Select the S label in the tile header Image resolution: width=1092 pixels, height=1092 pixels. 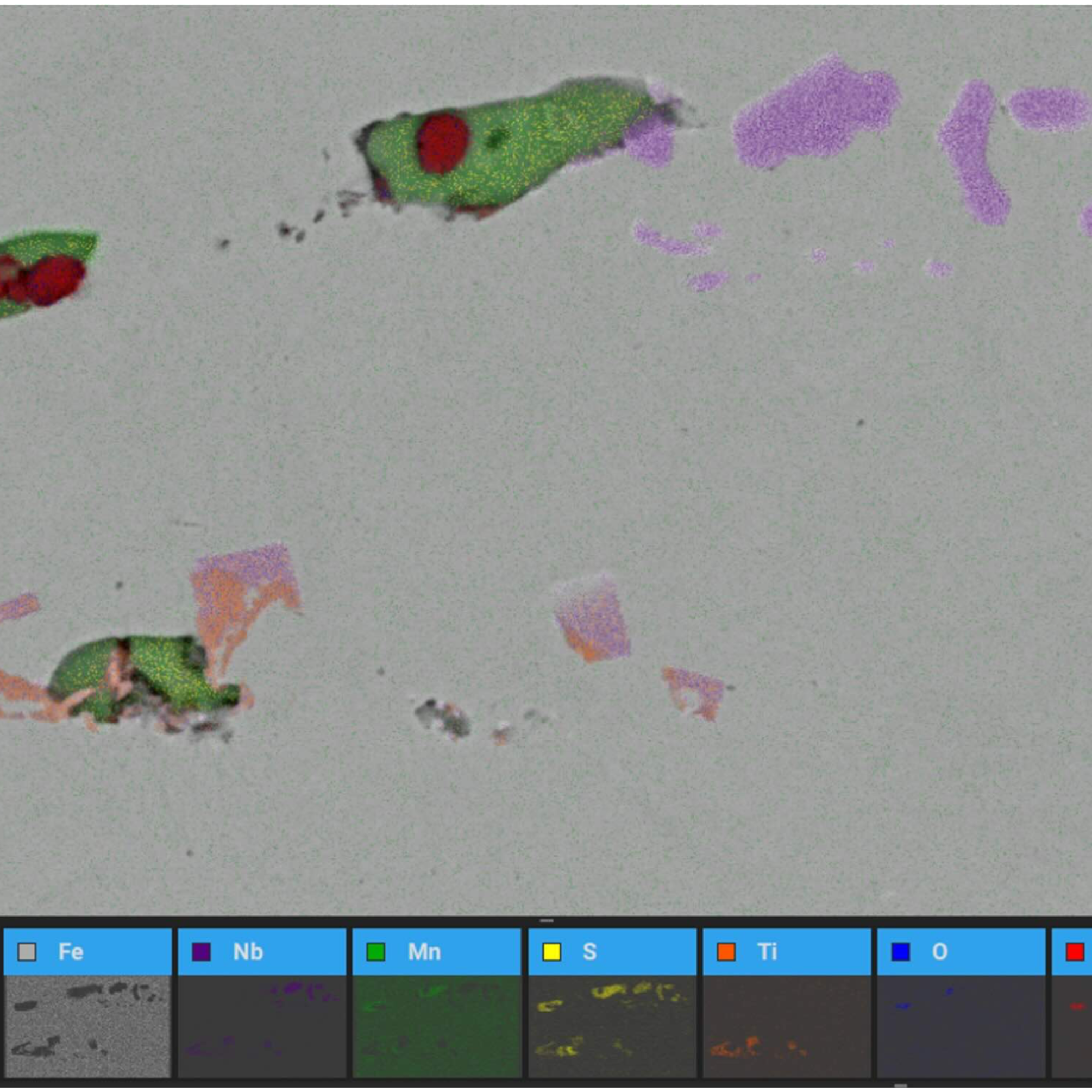589,952
